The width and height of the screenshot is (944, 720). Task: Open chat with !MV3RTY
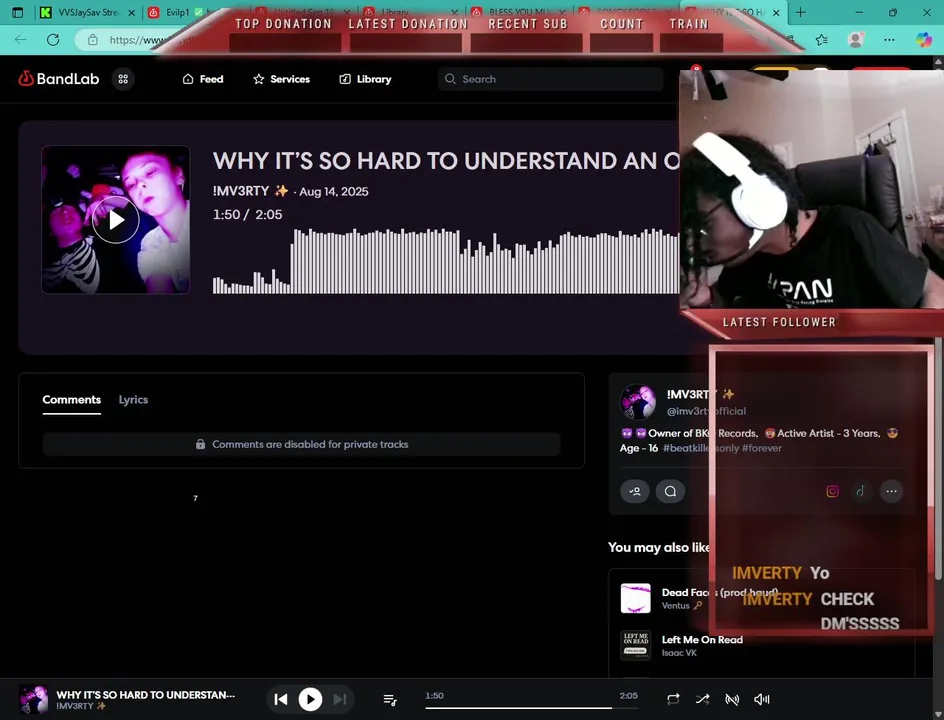click(670, 491)
